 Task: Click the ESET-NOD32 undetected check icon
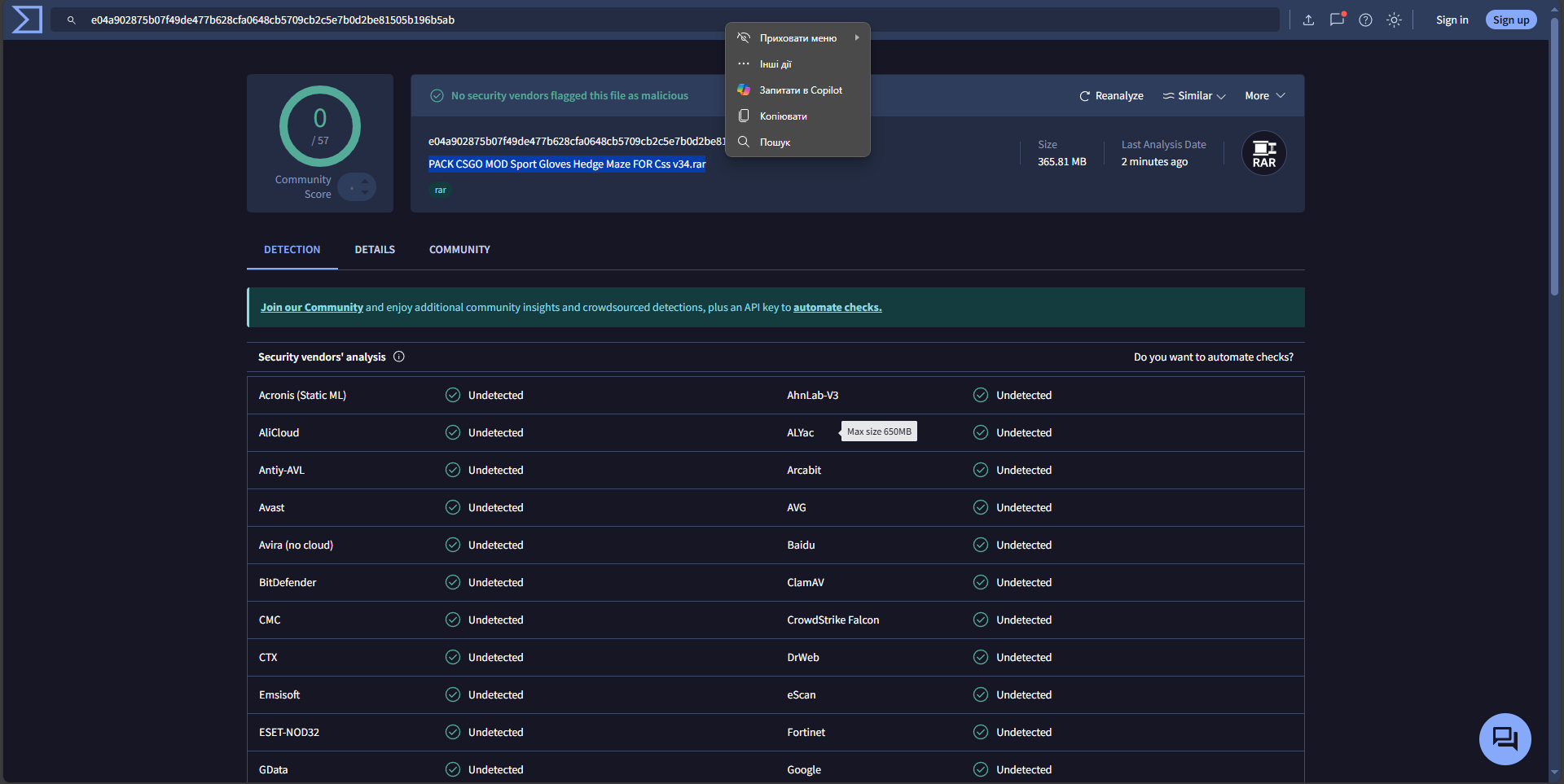point(453,732)
